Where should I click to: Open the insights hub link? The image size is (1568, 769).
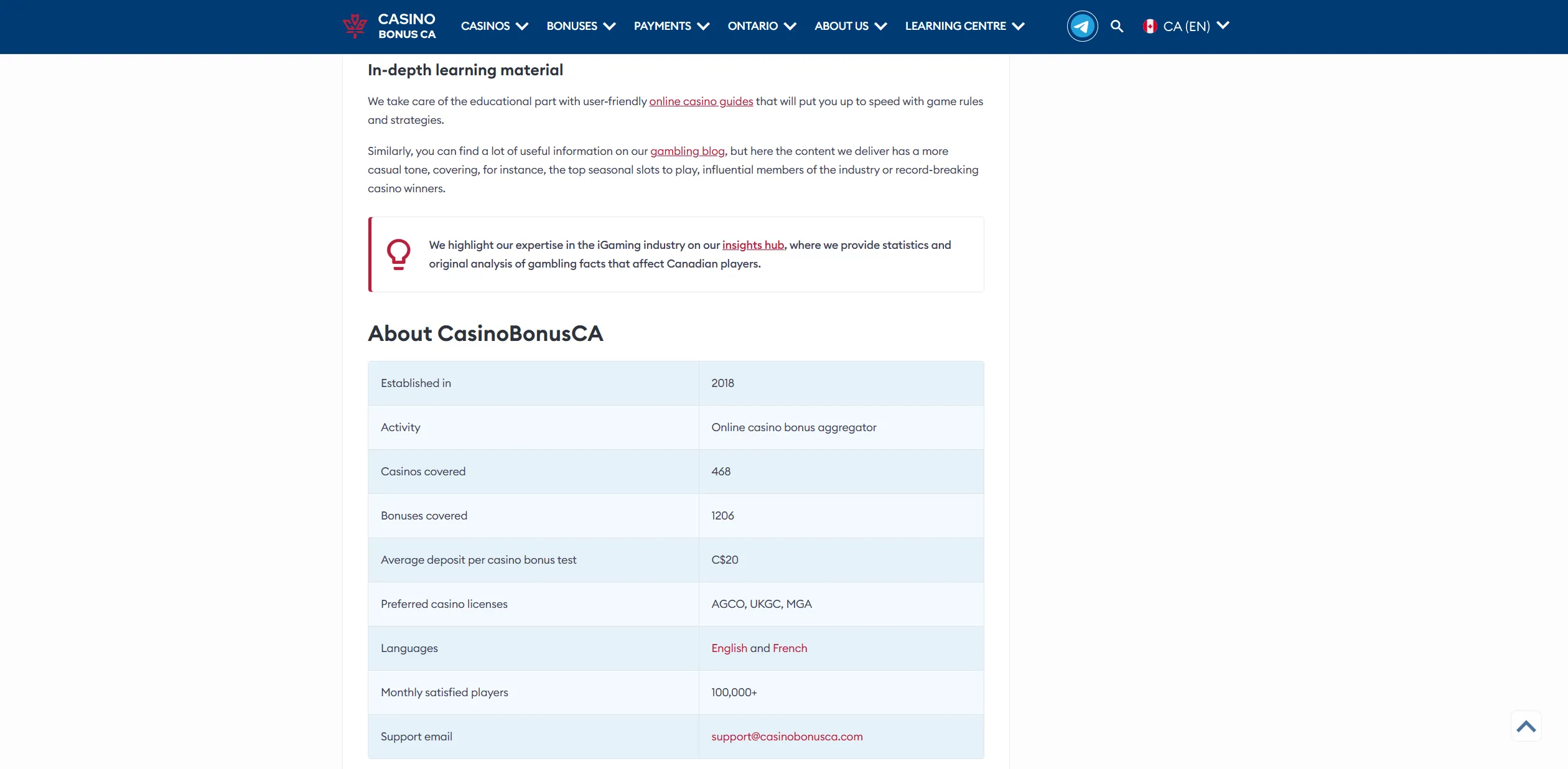[753, 245]
